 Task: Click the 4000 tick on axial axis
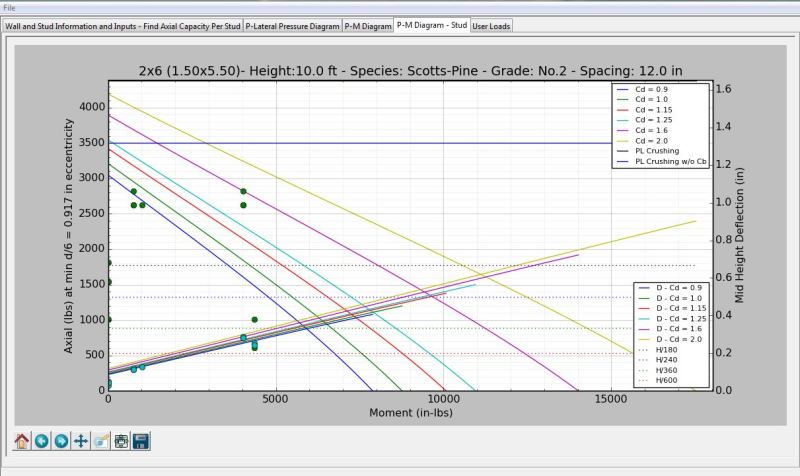[92, 107]
